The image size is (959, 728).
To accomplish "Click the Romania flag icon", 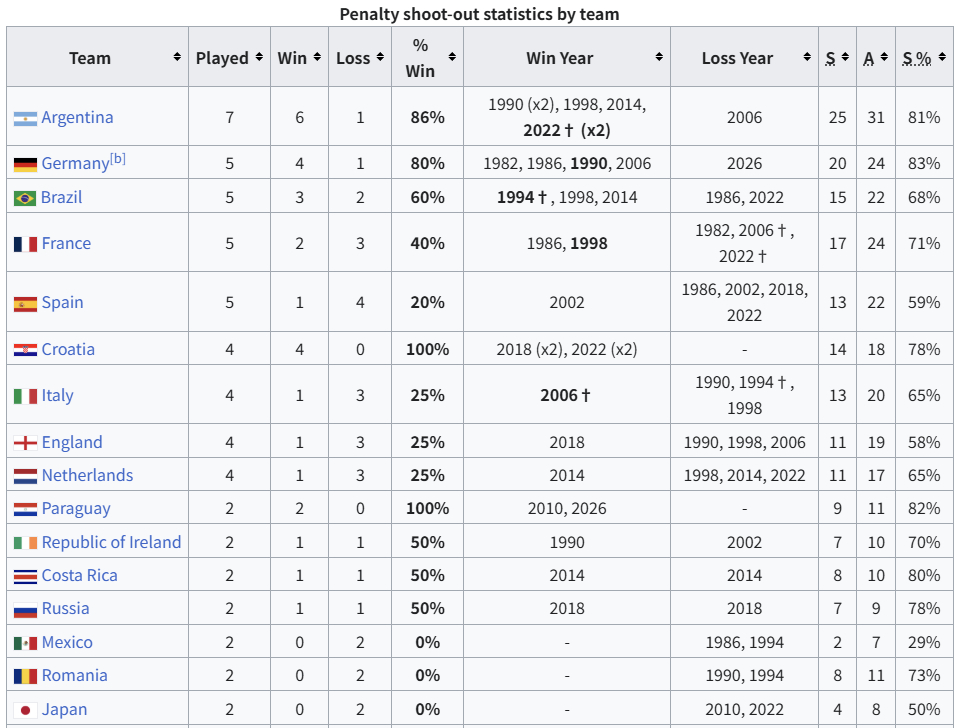I will coord(25,677).
